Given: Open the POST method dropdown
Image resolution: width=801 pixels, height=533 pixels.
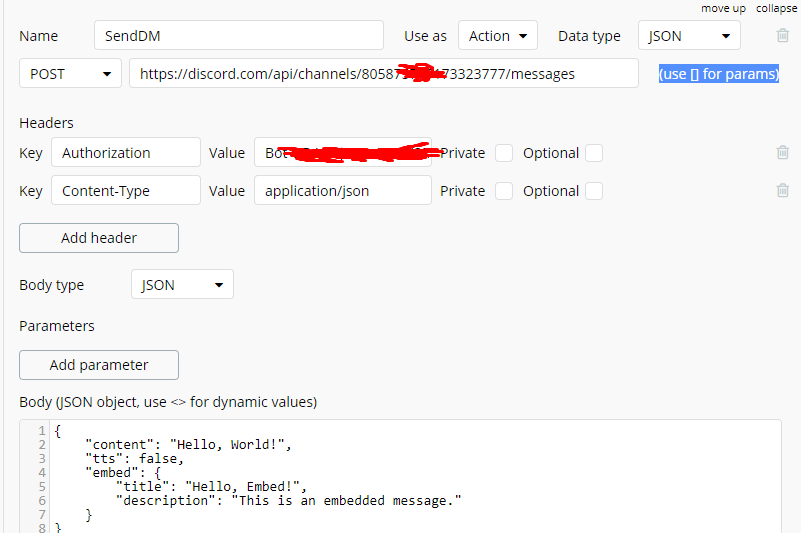Looking at the screenshot, I should tap(70, 73).
